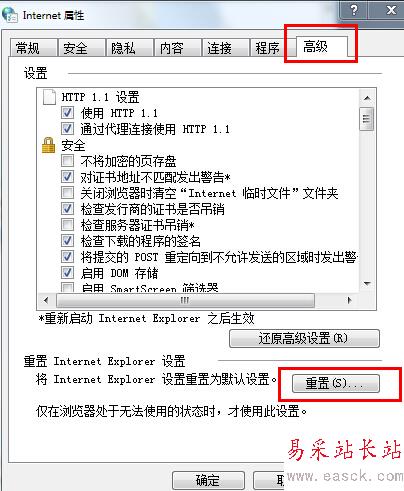Disable 启用 DOM 存储 checkbox
This screenshot has height=491, width=404.
click(x=67, y=273)
